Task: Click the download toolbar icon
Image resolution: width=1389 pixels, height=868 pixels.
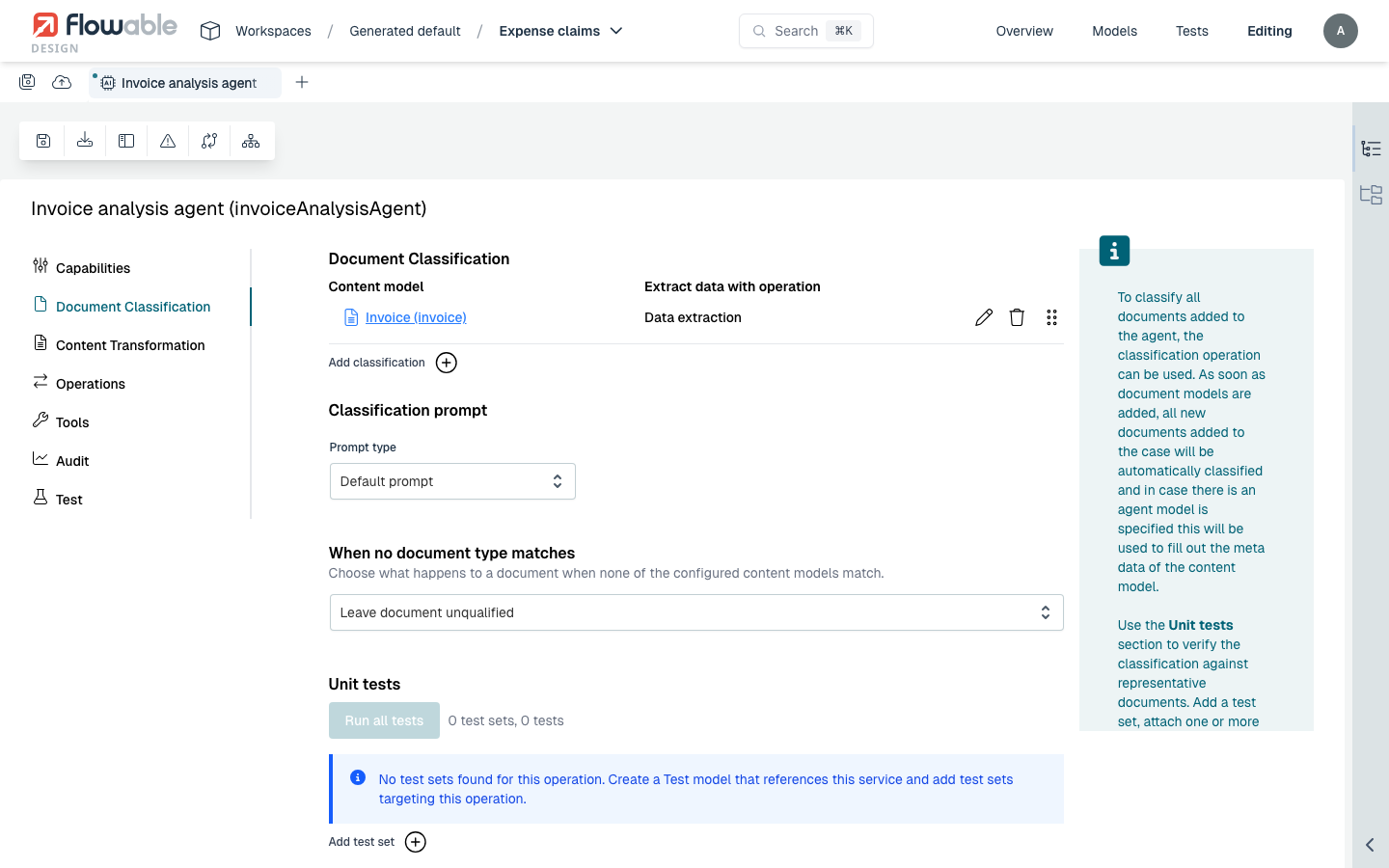Action: (85, 141)
